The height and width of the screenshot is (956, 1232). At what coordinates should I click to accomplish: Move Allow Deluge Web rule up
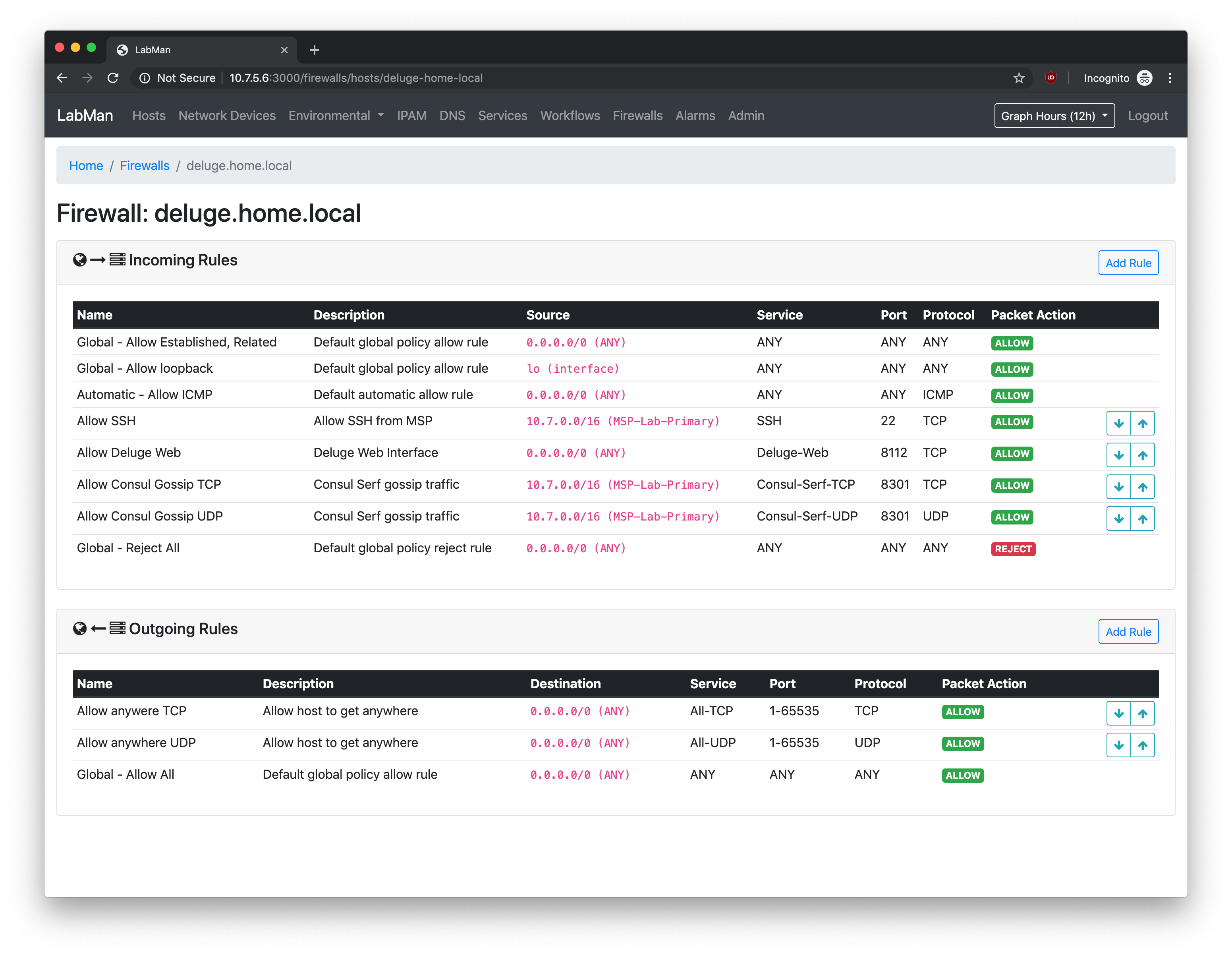1142,455
